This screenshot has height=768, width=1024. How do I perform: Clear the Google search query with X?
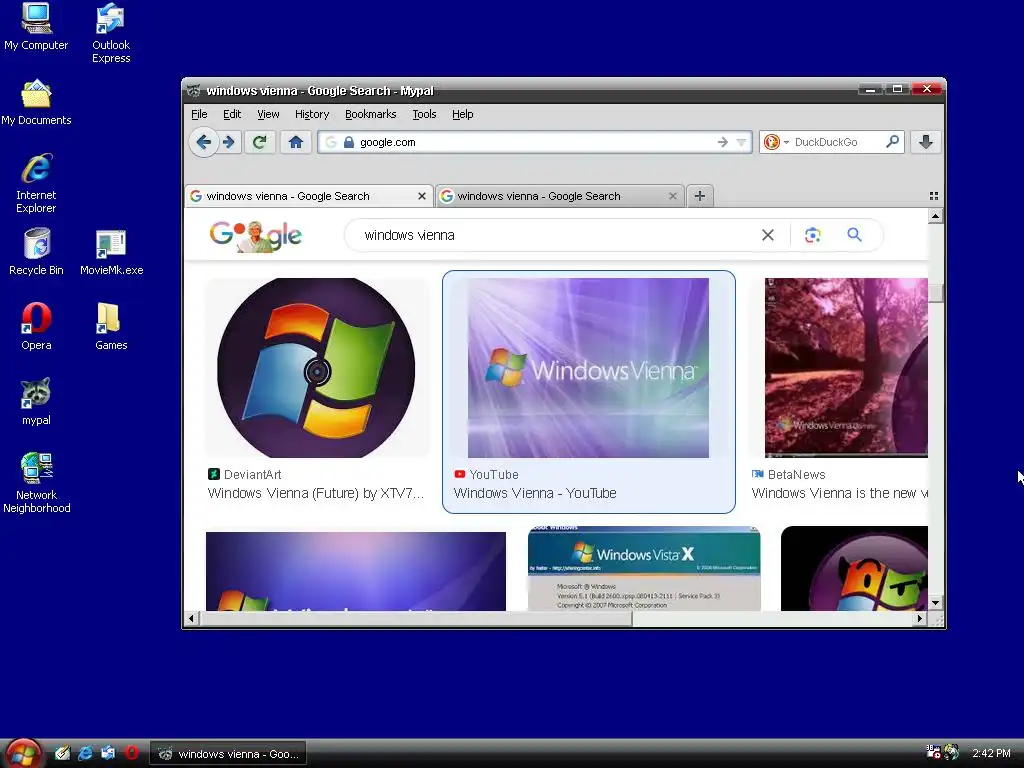click(x=768, y=235)
